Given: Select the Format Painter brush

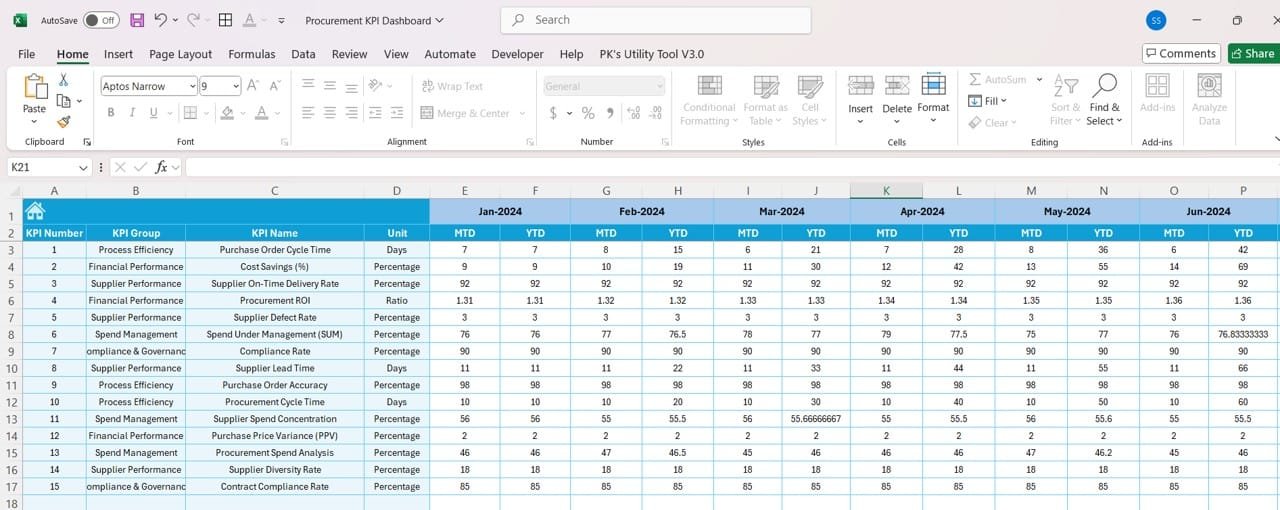Looking at the screenshot, I should (64, 122).
